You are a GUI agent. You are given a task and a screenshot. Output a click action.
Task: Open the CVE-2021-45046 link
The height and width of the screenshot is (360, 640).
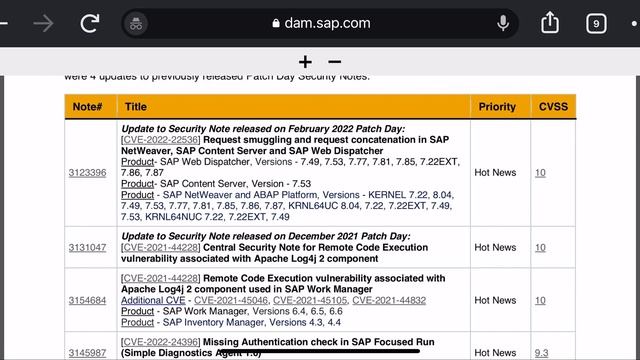click(x=231, y=300)
